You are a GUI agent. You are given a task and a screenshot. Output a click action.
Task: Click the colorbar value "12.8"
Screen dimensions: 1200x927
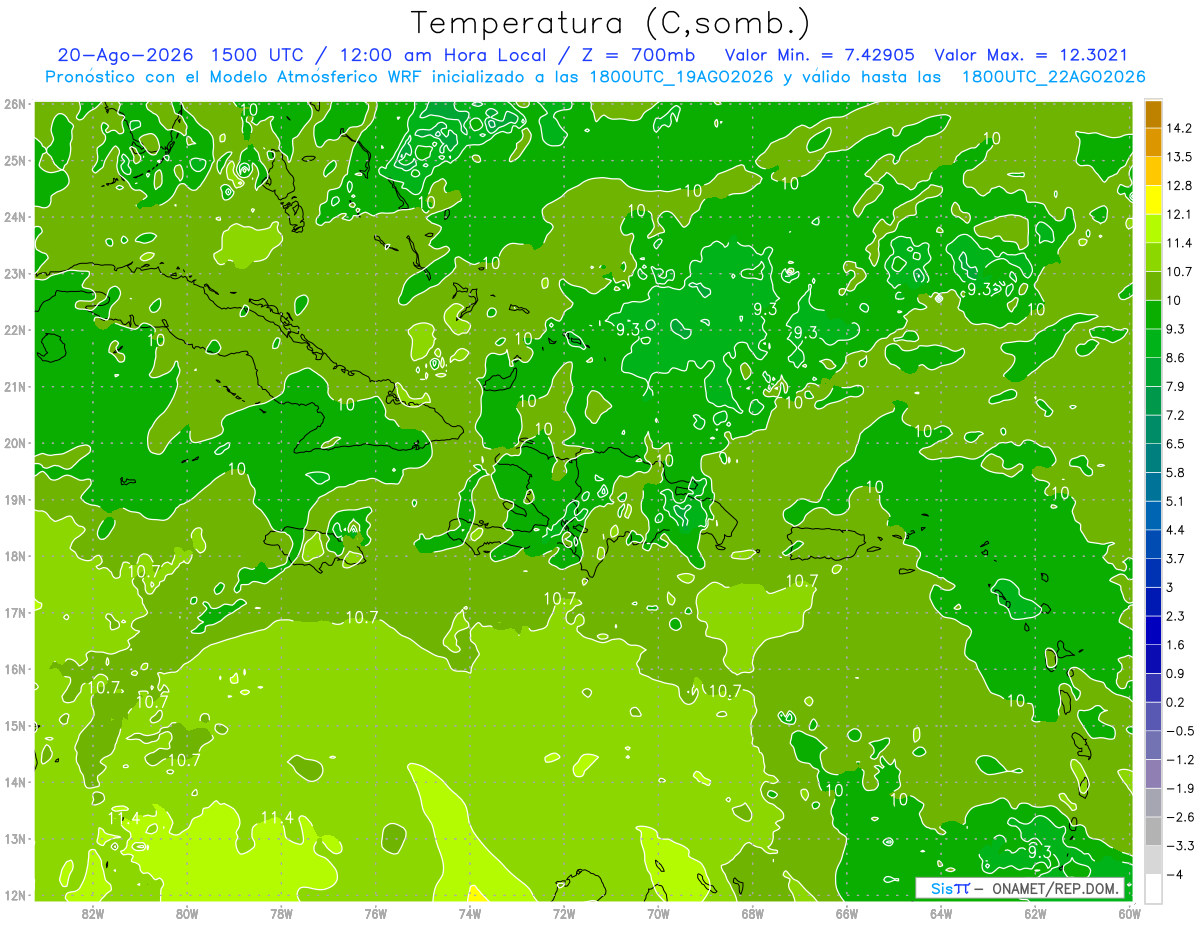pos(1179,186)
